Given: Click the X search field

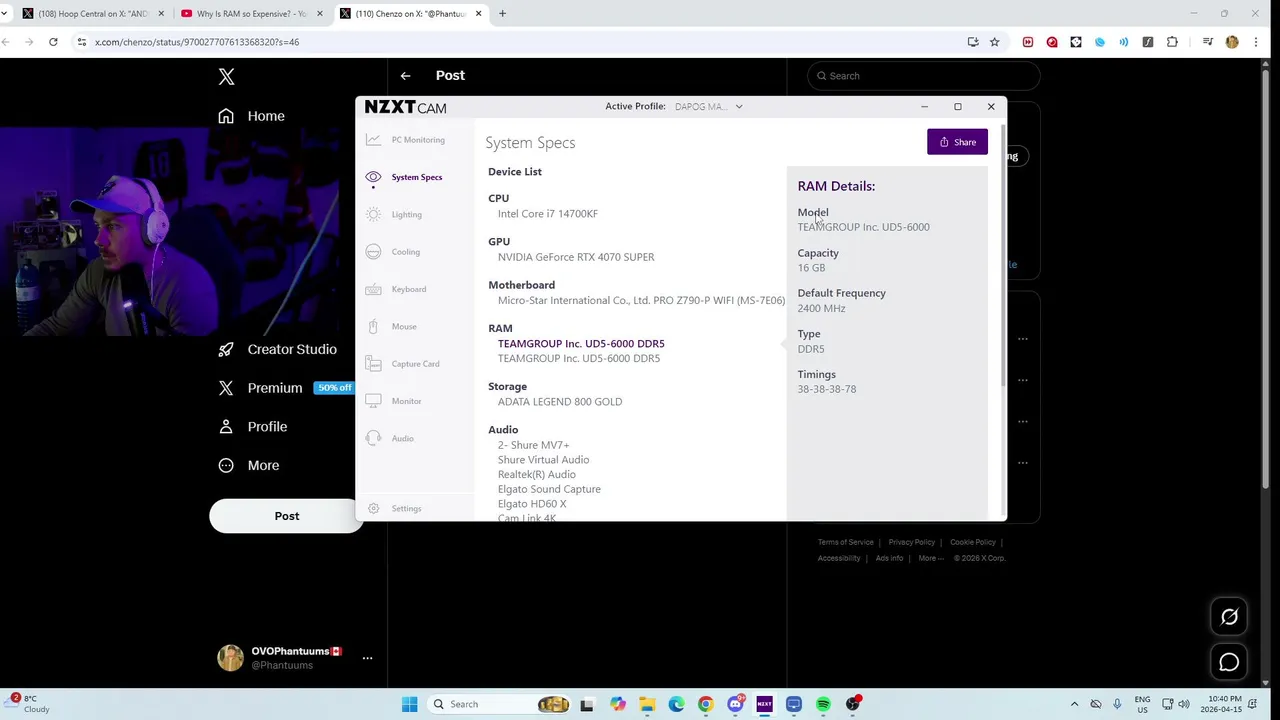Looking at the screenshot, I should pyautogui.click(x=924, y=76).
